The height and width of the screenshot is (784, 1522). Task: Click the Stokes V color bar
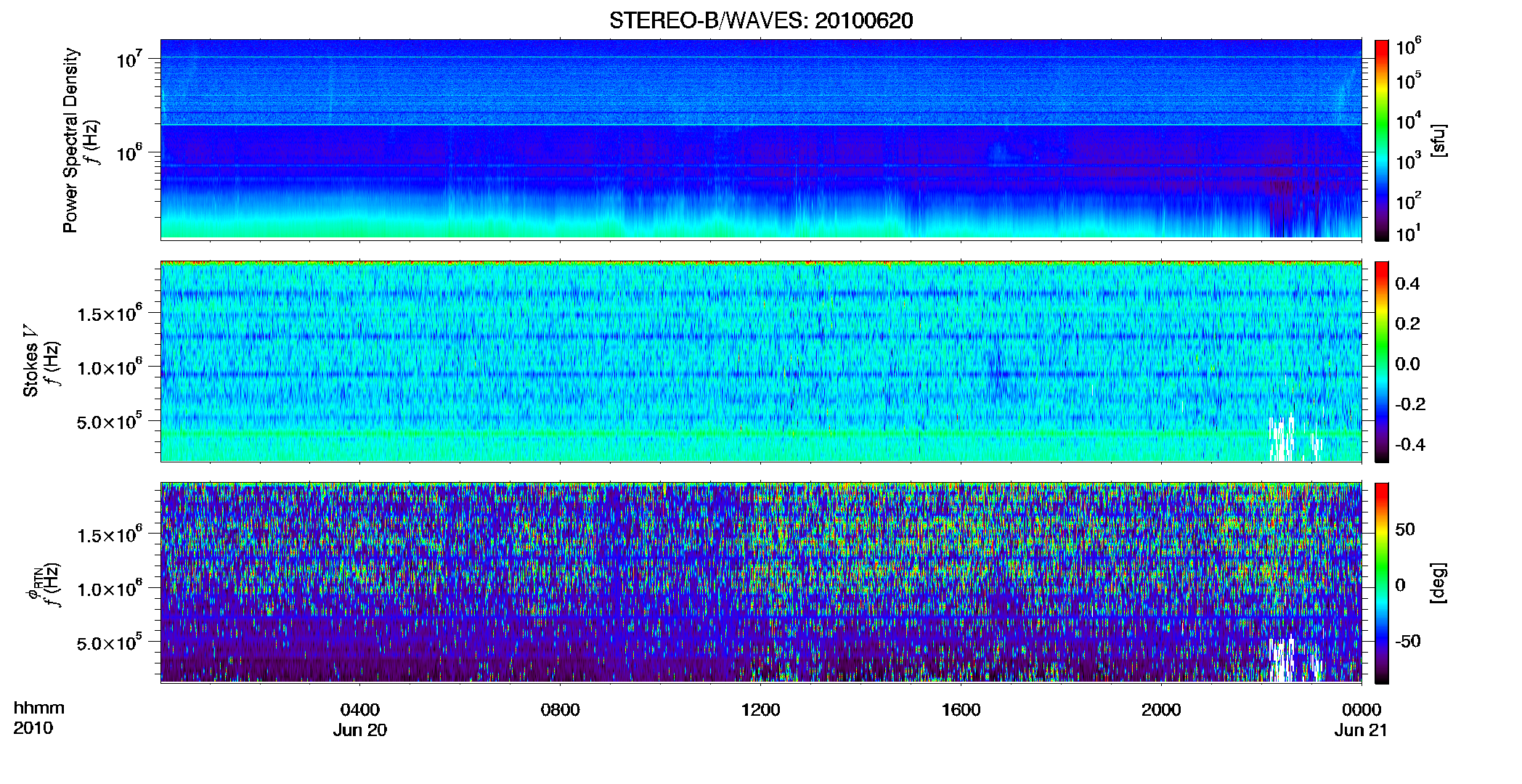[1382, 362]
